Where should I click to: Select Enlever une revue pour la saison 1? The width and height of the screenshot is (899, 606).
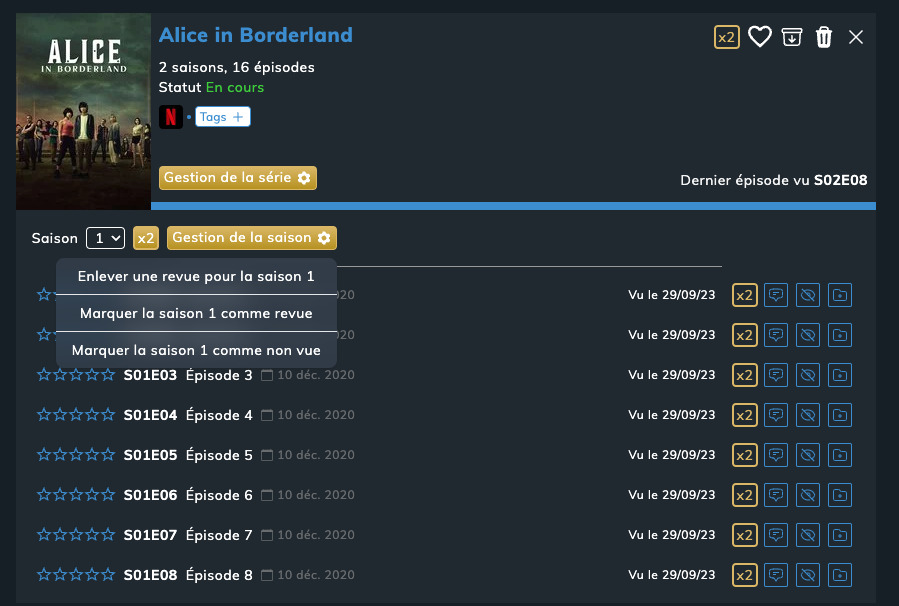(x=196, y=276)
